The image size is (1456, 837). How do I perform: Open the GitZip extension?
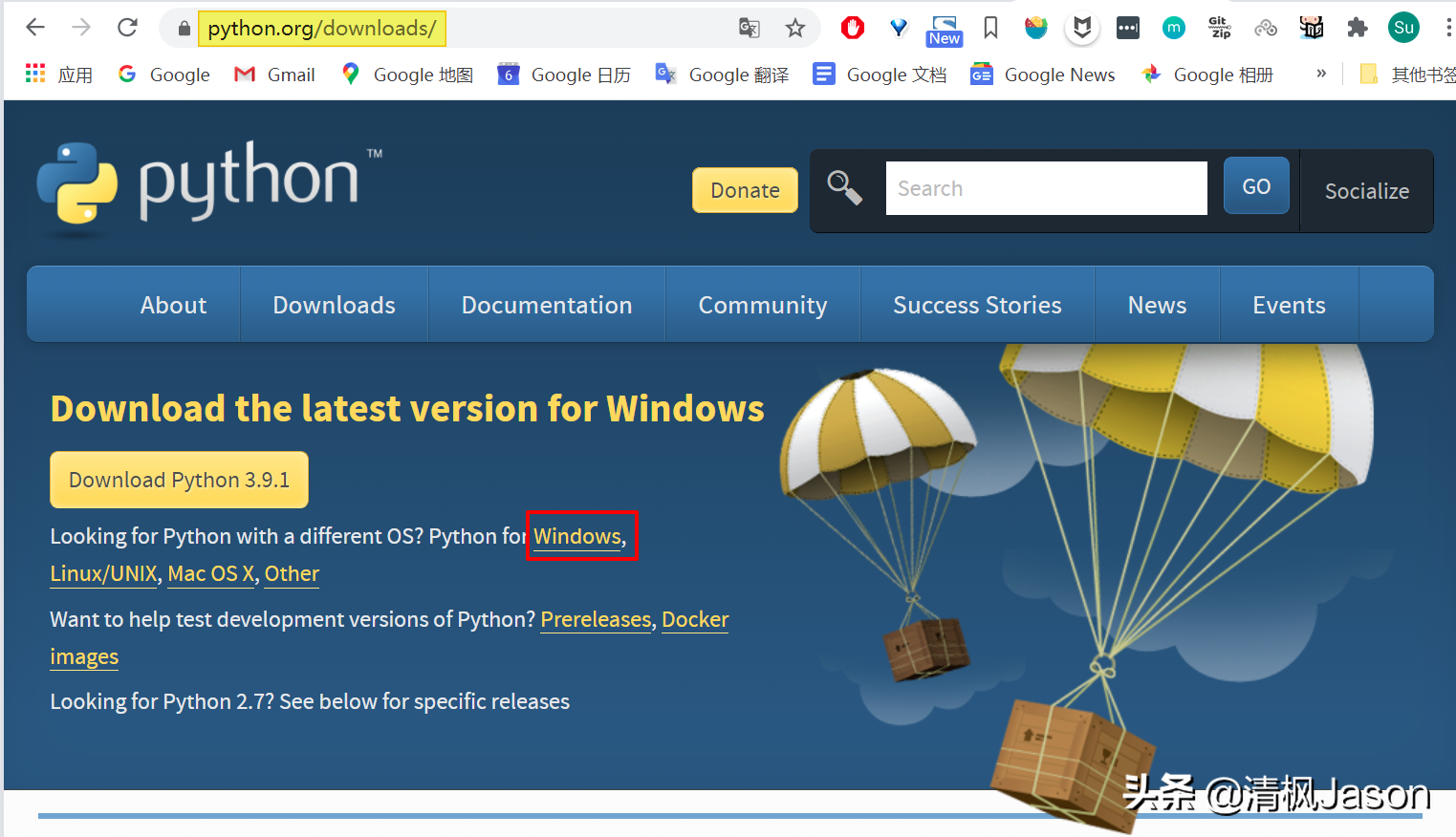[1219, 27]
